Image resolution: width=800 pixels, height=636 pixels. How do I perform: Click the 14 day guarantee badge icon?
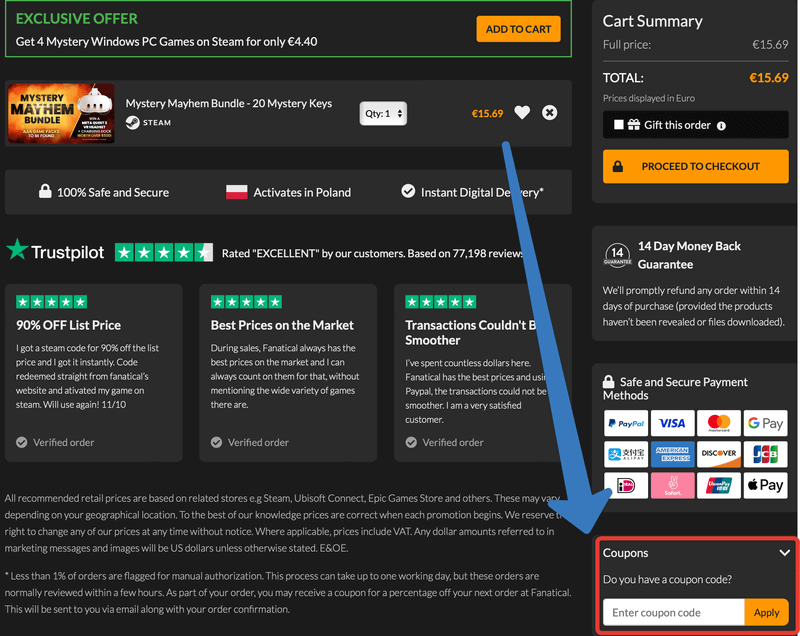point(617,255)
